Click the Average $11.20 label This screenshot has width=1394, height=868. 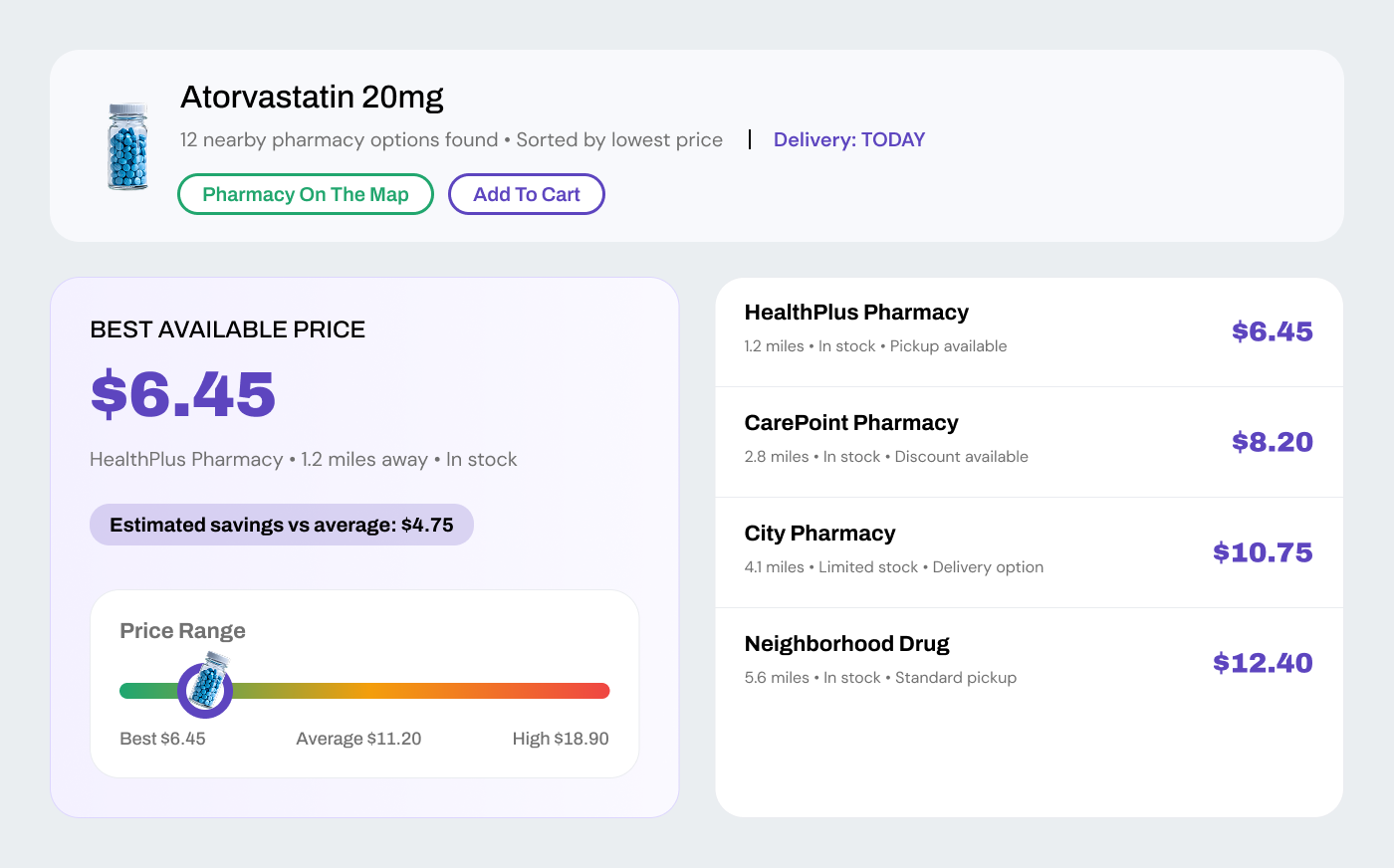(358, 739)
